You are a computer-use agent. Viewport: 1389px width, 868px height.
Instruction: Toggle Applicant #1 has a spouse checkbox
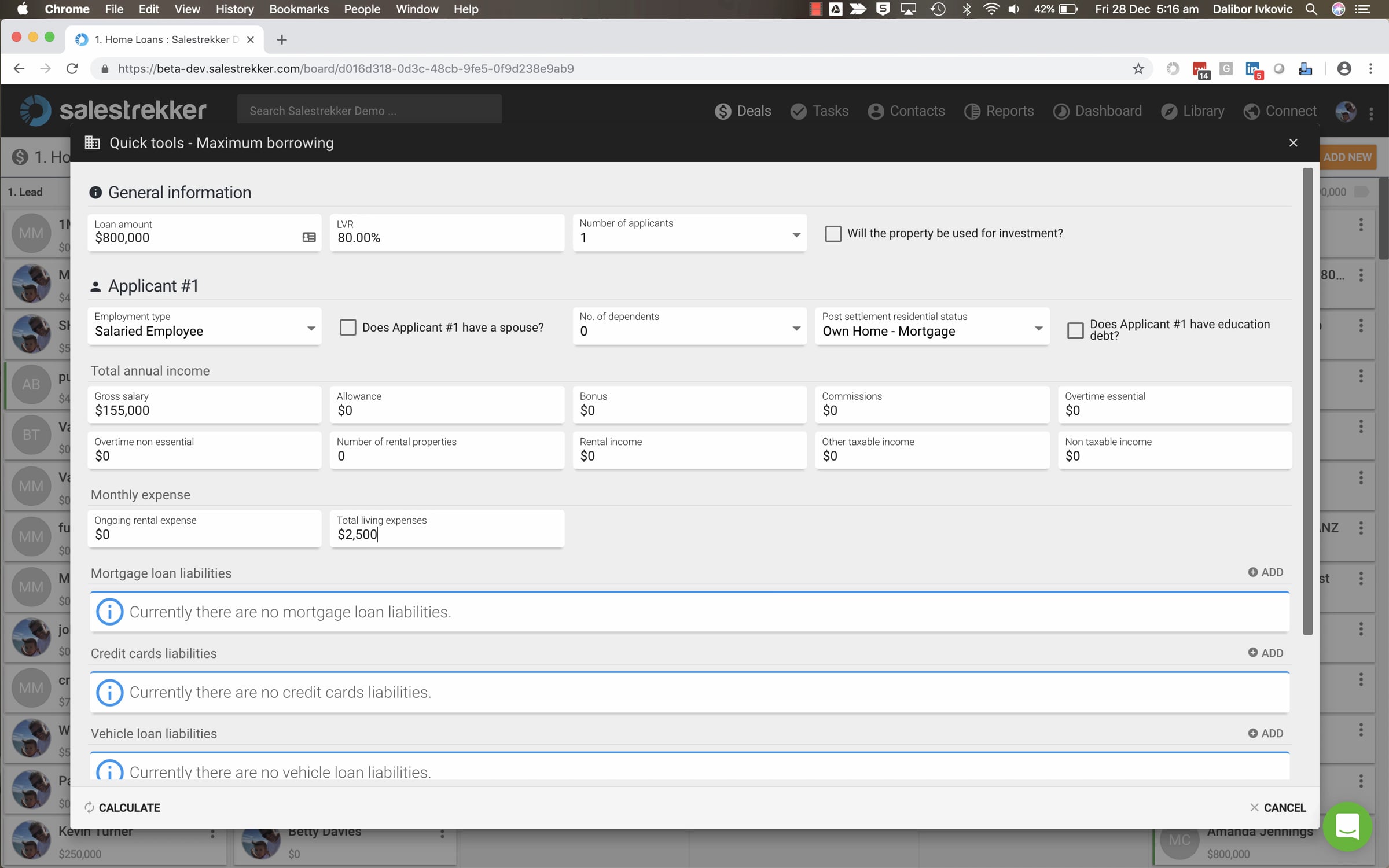coord(348,327)
